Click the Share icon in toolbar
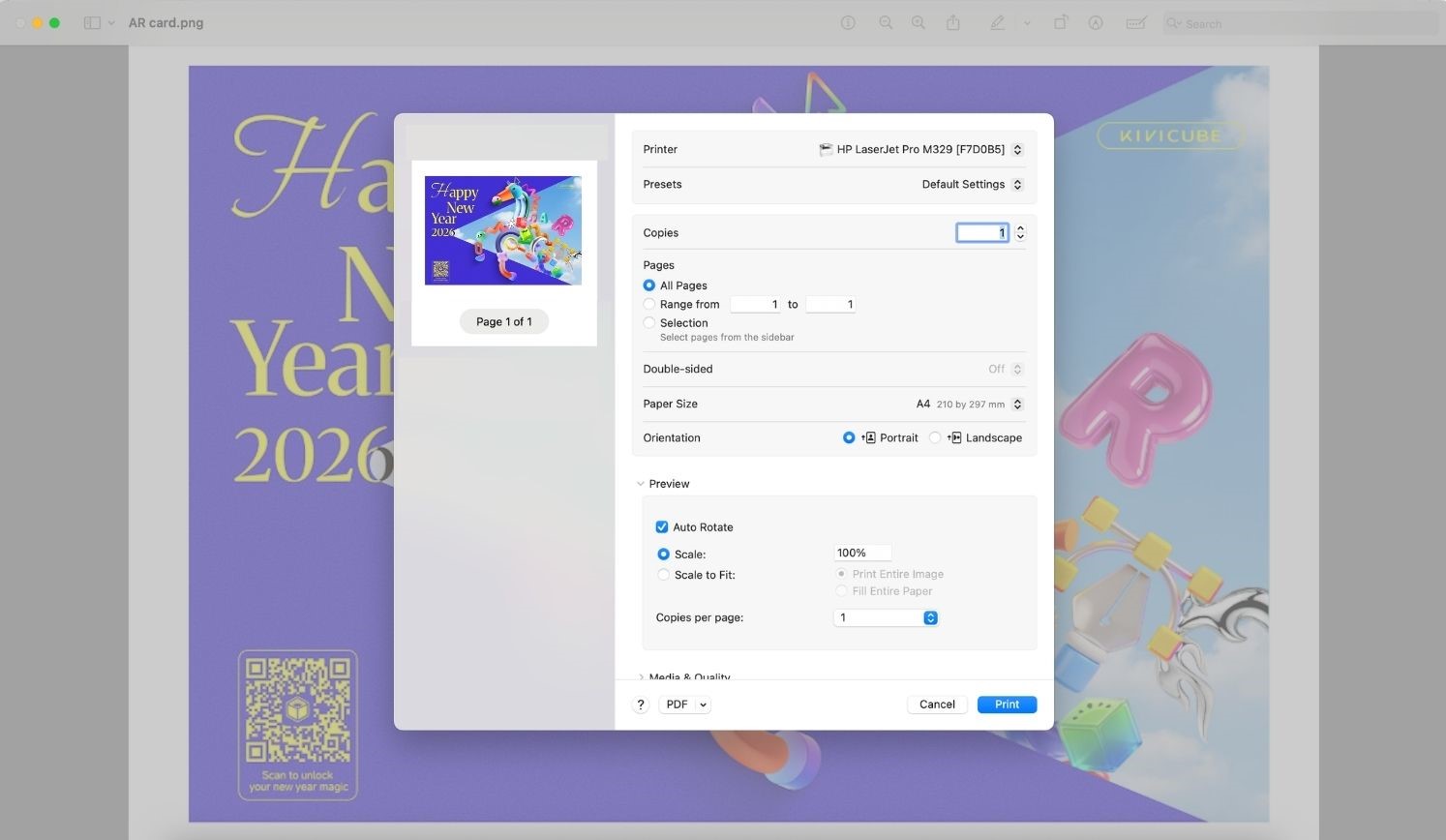The image size is (1446, 840). (953, 23)
